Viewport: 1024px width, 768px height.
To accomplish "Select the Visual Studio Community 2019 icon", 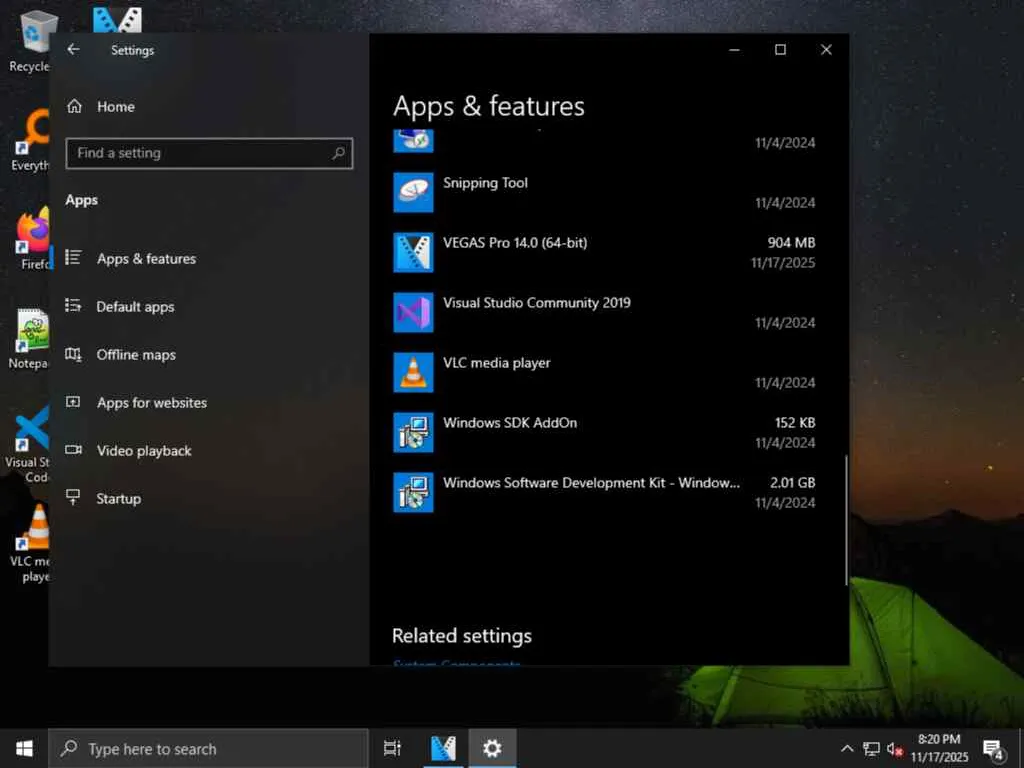I will click(x=413, y=313).
